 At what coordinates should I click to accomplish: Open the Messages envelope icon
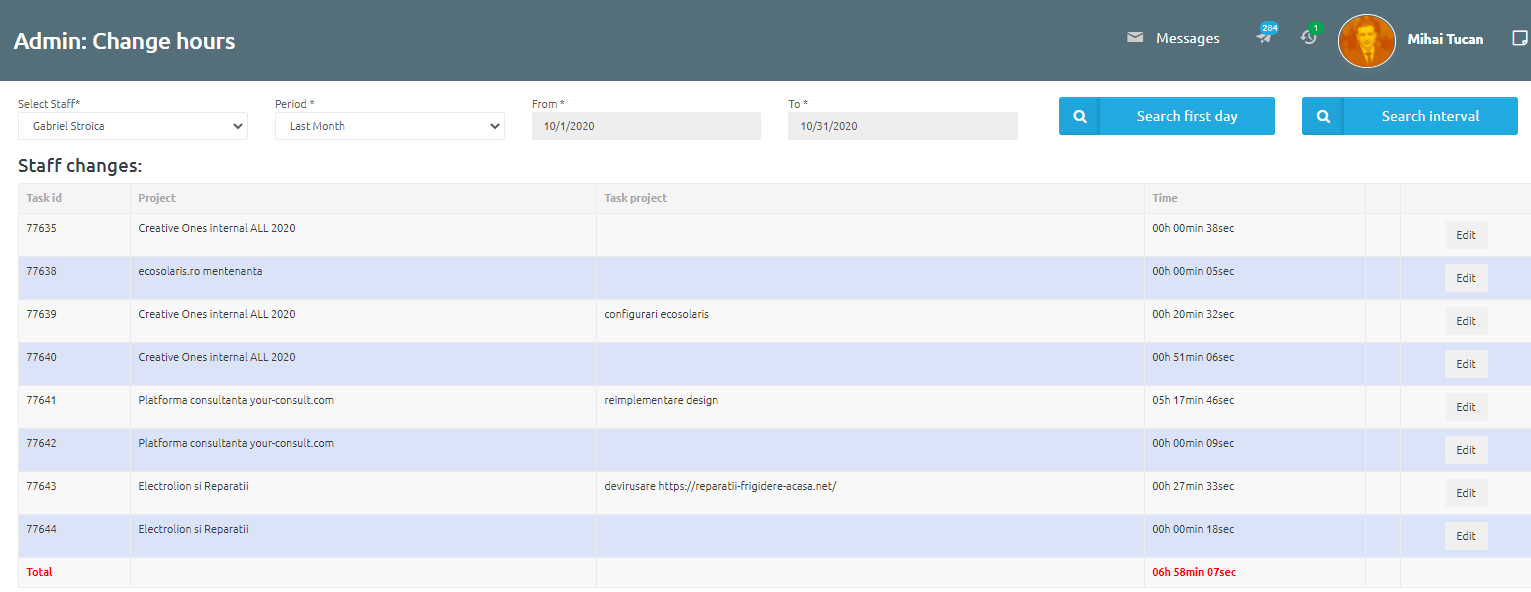coord(1135,38)
